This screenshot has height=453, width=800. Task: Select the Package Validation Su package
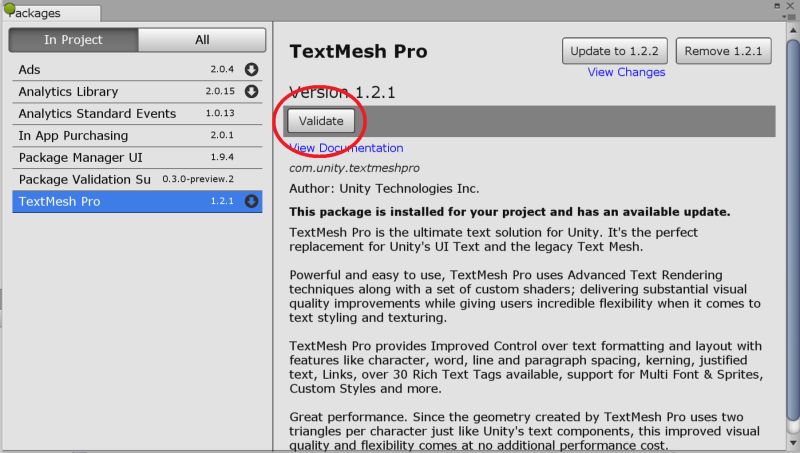[x=137, y=179]
